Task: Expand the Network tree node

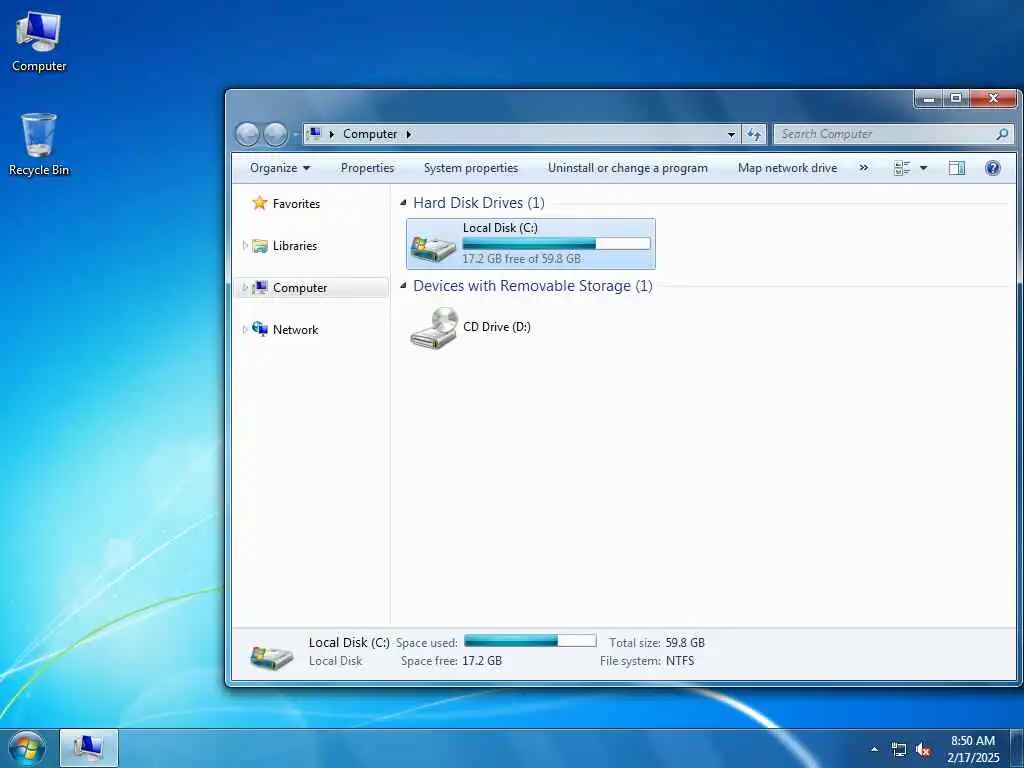Action: coord(245,330)
